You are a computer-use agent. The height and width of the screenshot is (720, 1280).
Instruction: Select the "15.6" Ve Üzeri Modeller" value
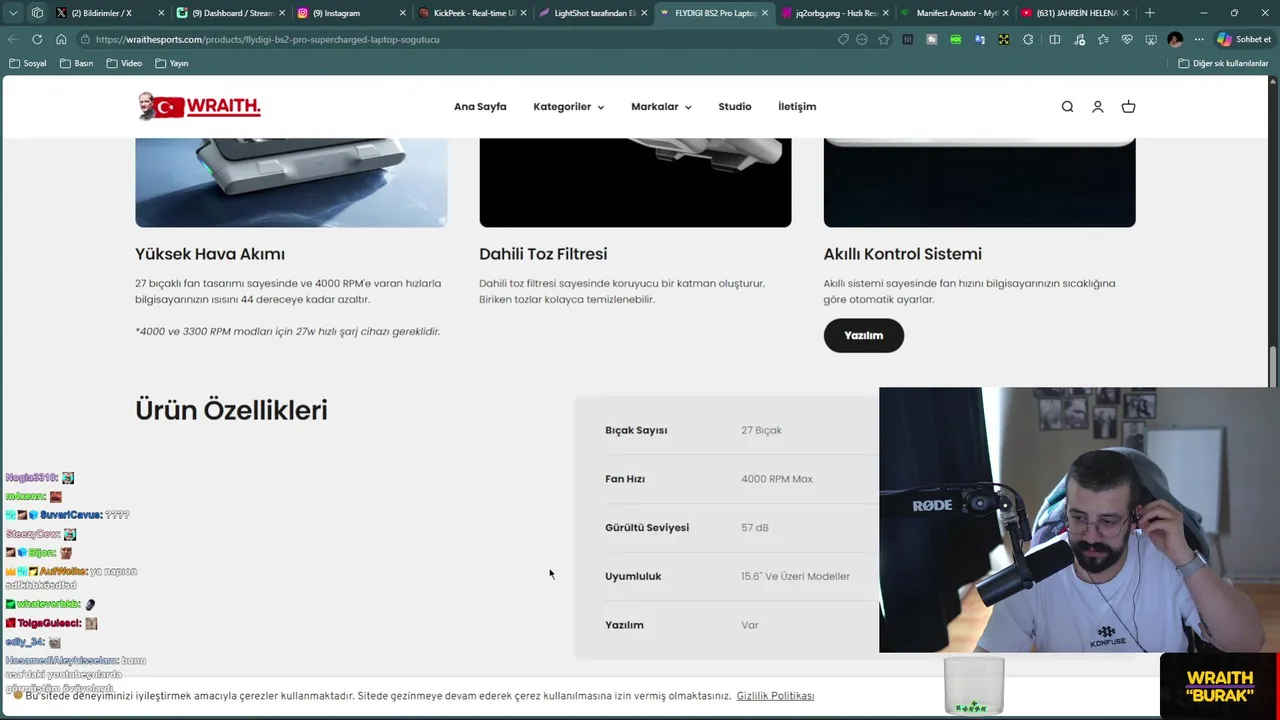[795, 577]
